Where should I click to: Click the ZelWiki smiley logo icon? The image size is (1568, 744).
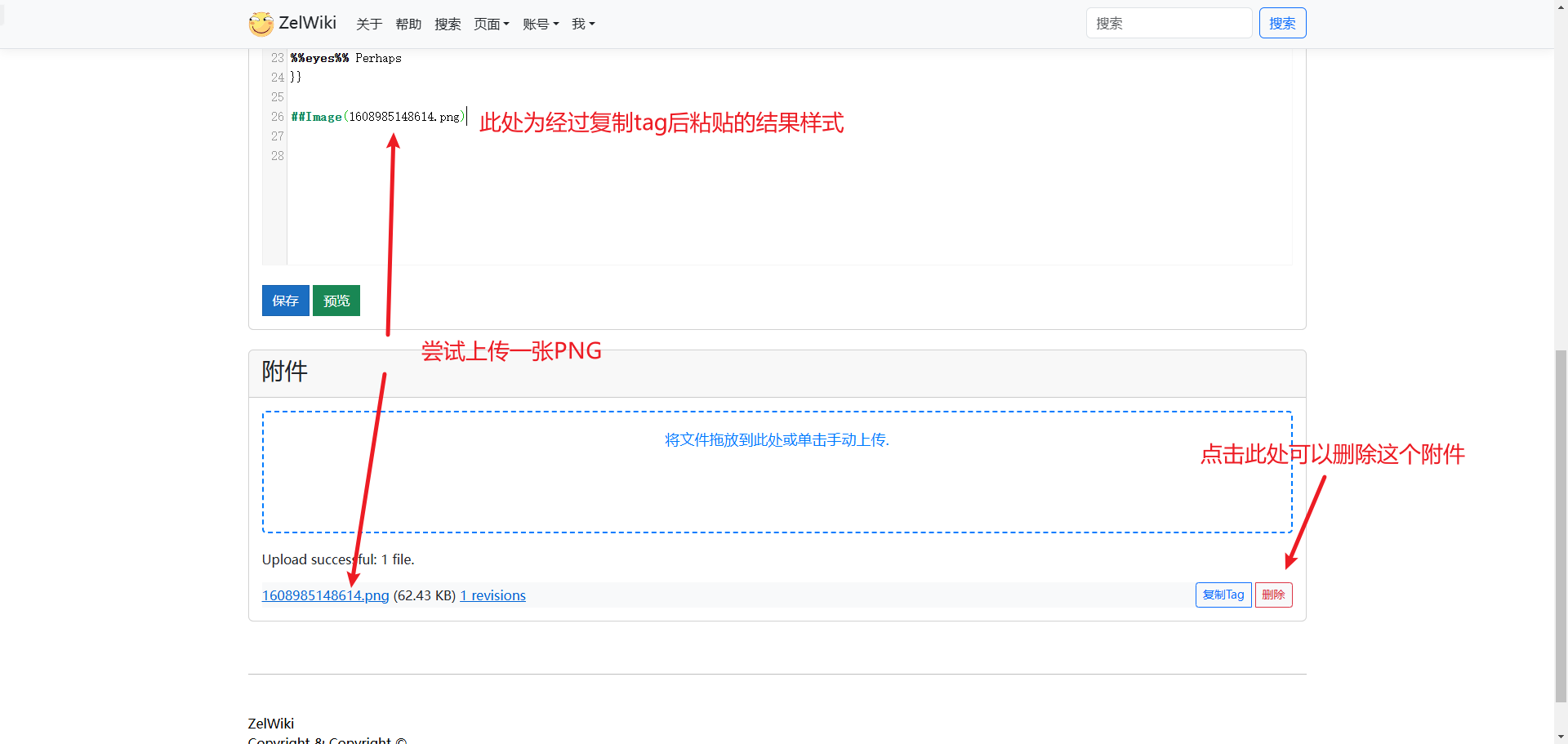261,24
